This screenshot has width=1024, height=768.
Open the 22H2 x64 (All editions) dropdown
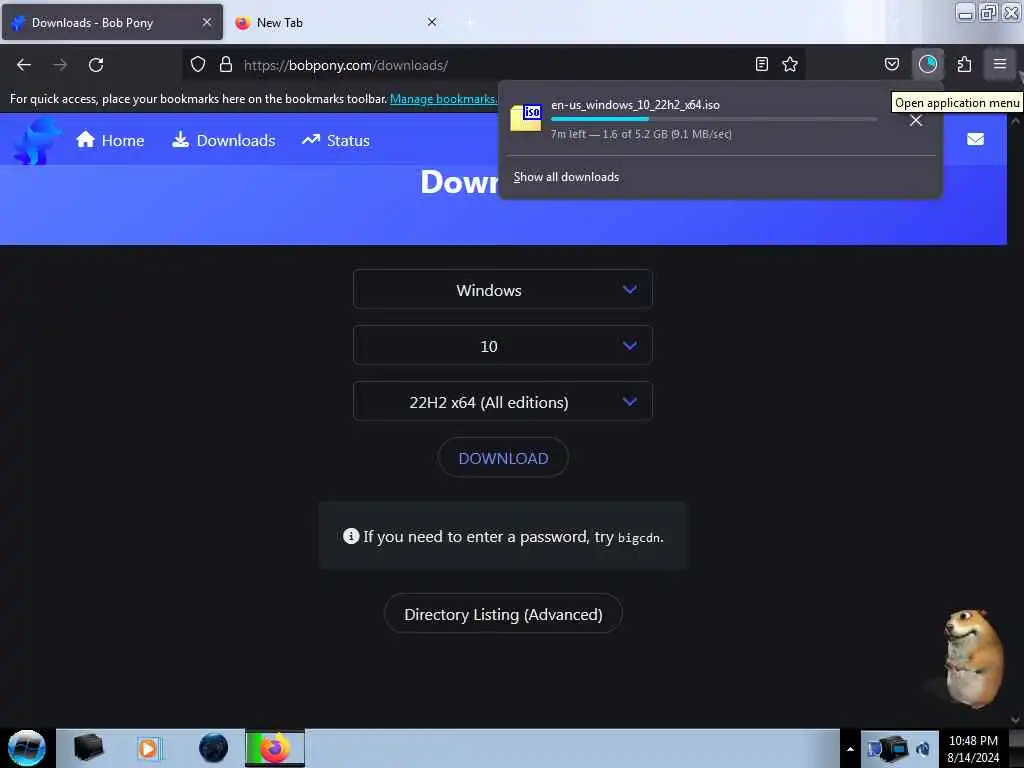502,402
